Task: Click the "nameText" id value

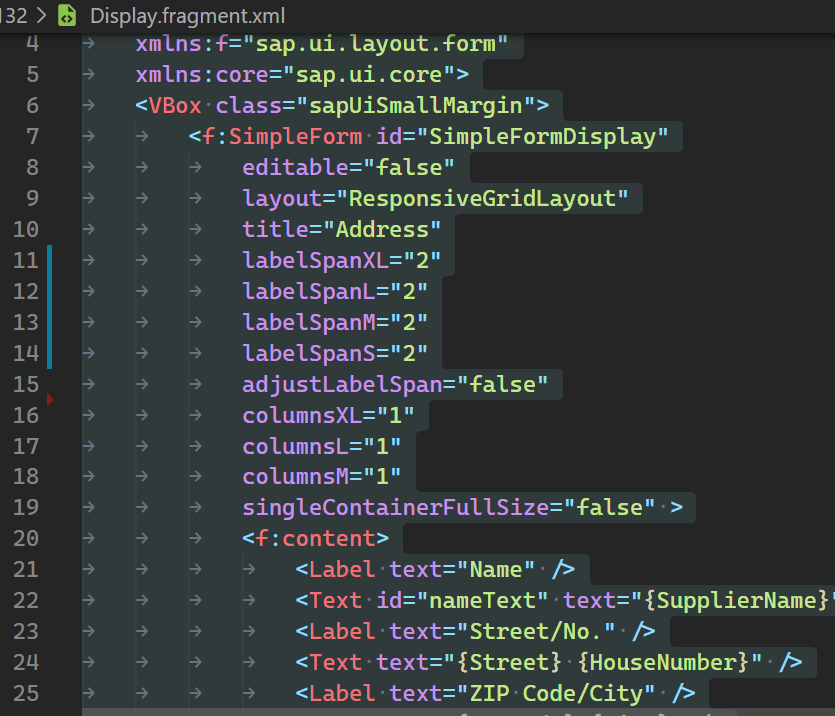Action: (x=482, y=600)
